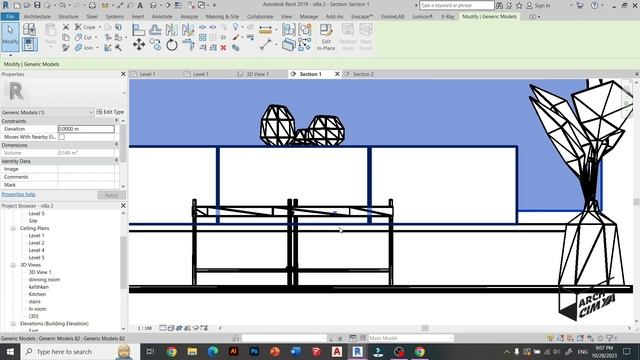The image size is (640, 360).
Task: Click Save in the quick access toolbar
Action: (37, 5)
